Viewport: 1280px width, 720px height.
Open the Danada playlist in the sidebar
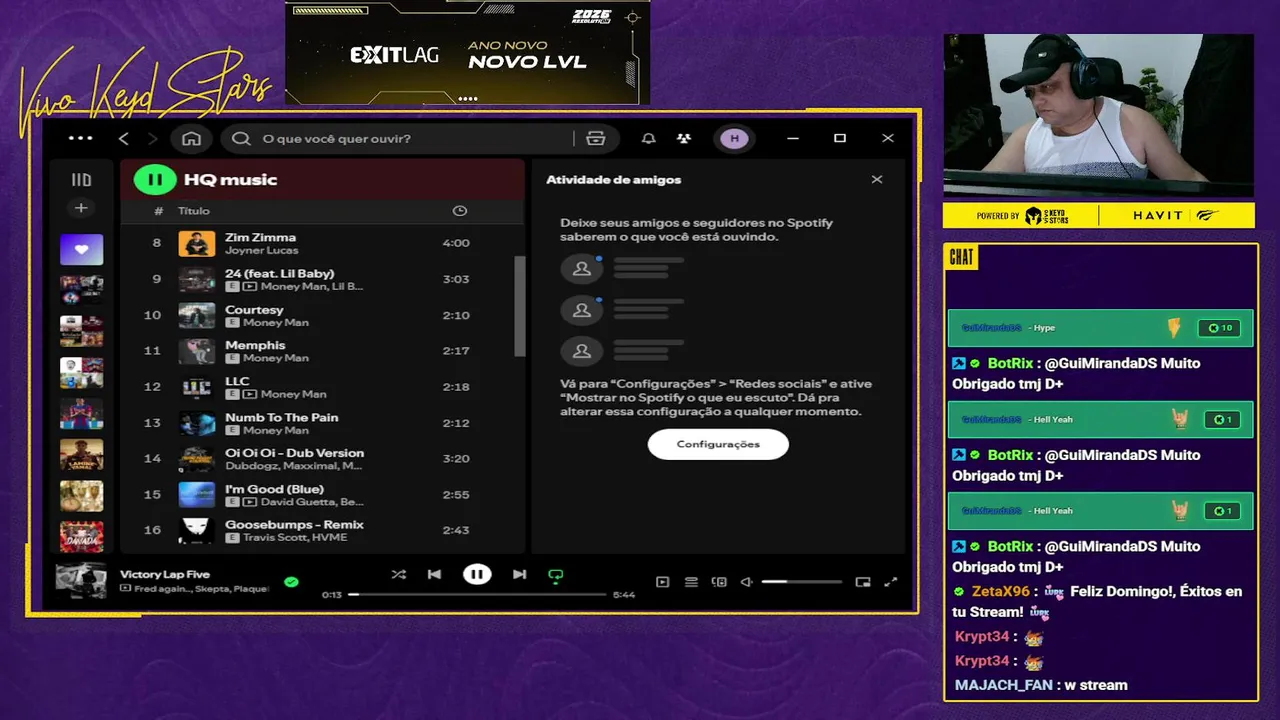point(81,537)
